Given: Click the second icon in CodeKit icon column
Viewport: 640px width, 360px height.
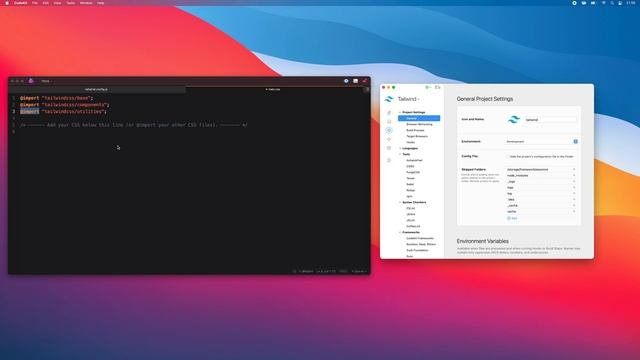Looking at the screenshot, I should pyautogui.click(x=389, y=121).
